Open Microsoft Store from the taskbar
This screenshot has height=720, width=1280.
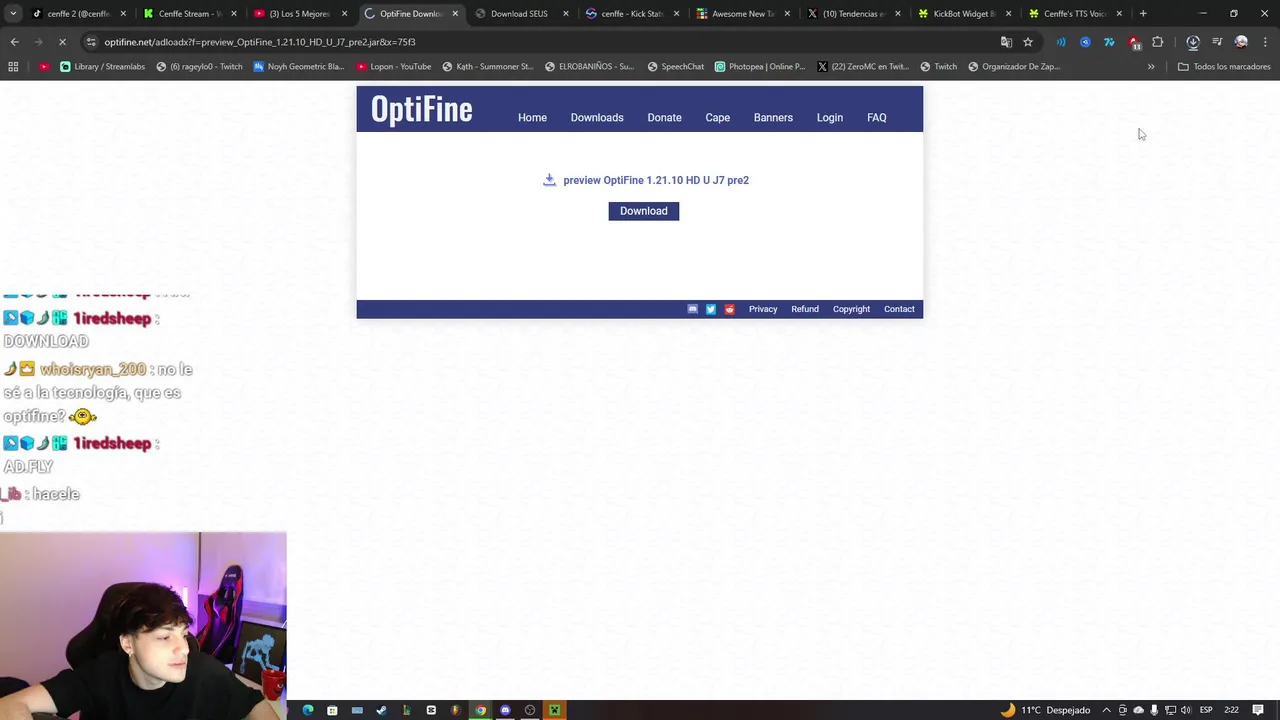[332, 710]
